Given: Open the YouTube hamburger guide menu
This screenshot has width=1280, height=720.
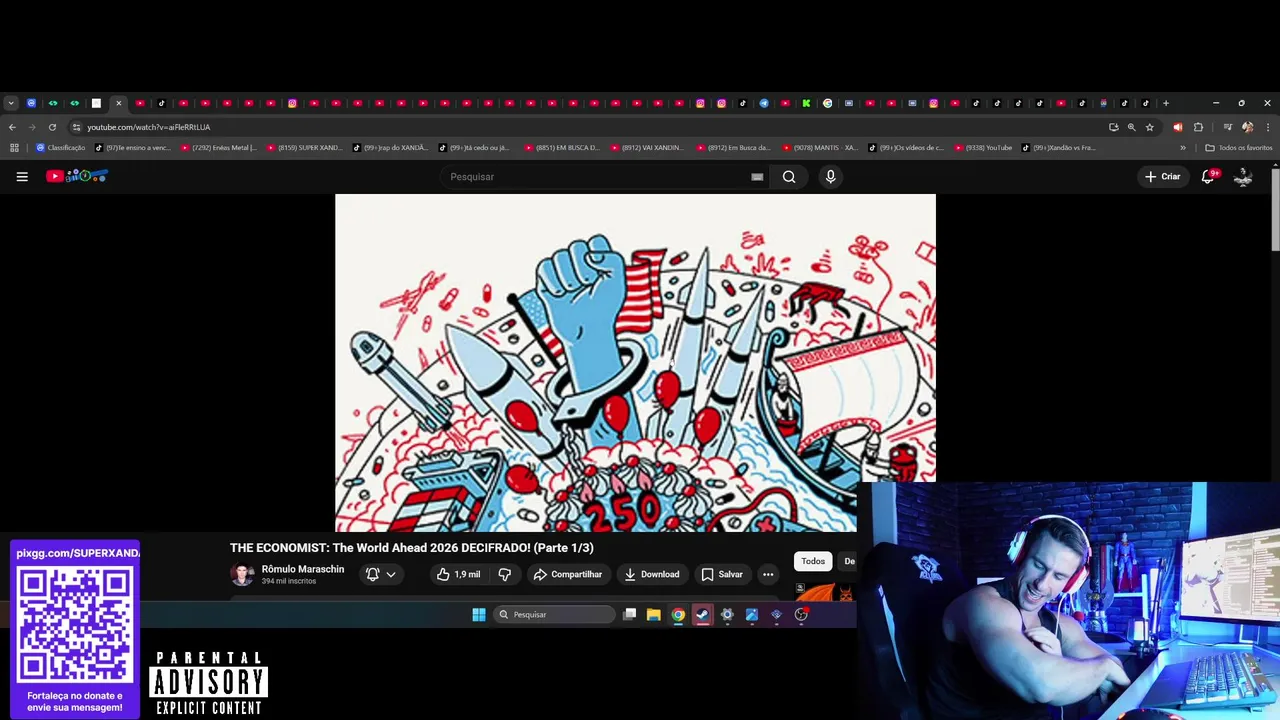Looking at the screenshot, I should coord(22,177).
